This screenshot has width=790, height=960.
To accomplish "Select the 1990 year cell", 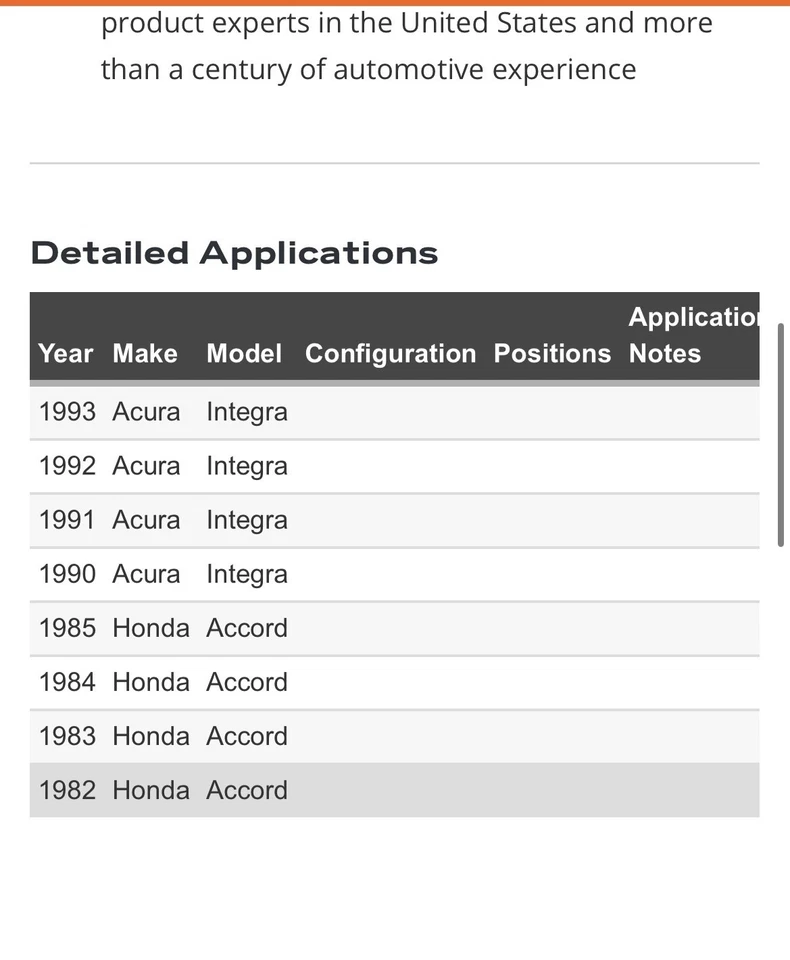I will pos(67,574).
